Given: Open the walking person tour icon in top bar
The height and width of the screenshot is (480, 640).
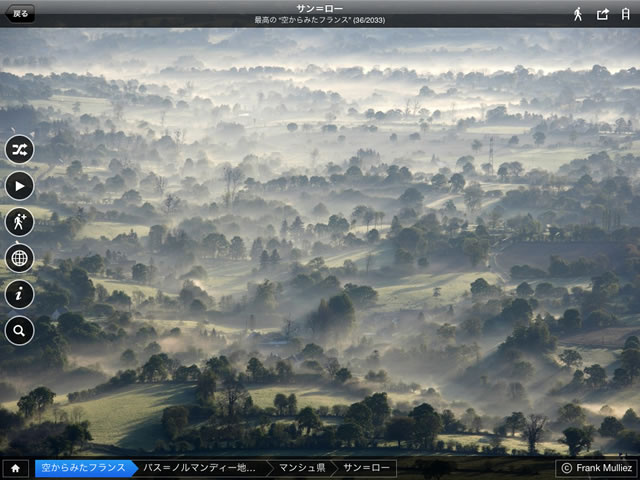Looking at the screenshot, I should coord(578,14).
